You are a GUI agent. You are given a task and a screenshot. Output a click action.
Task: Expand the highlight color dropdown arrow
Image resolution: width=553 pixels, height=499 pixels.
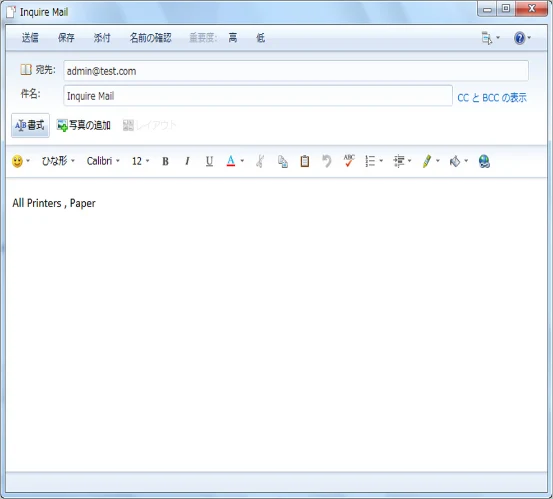click(438, 161)
